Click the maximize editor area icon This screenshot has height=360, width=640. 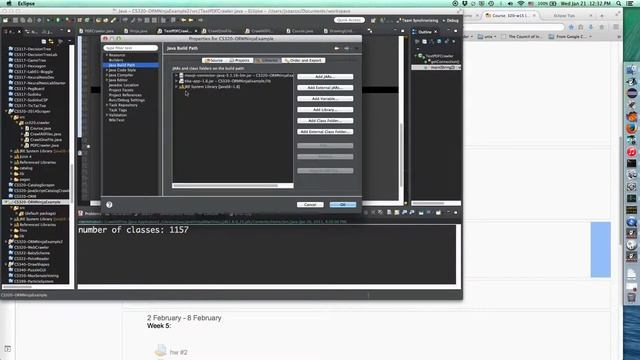(x=402, y=31)
